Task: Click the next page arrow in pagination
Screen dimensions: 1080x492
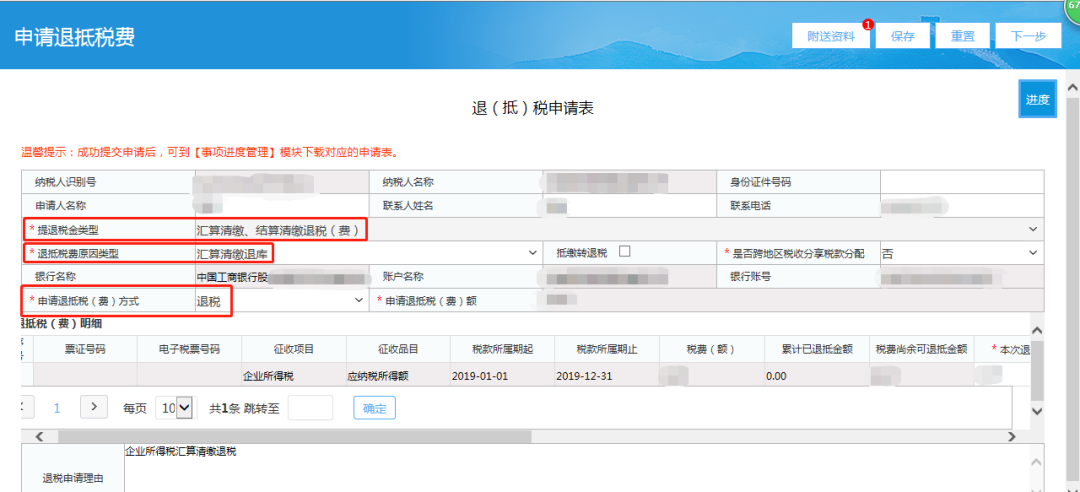Action: coord(94,407)
